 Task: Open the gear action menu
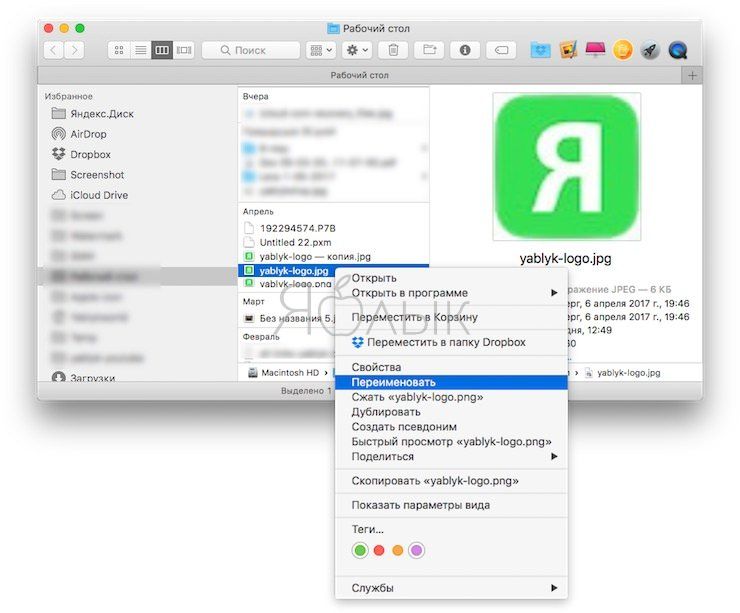point(357,50)
